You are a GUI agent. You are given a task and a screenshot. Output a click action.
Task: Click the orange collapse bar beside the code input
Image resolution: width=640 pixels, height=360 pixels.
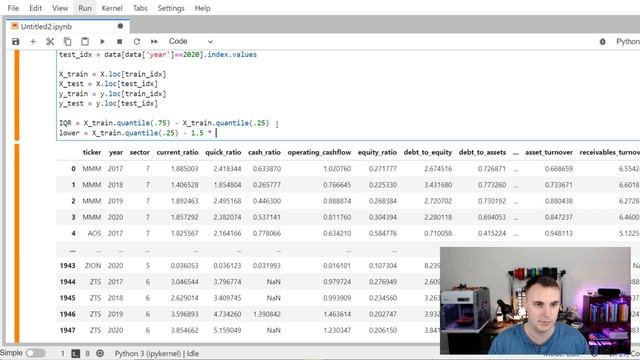pyautogui.click(x=17, y=96)
